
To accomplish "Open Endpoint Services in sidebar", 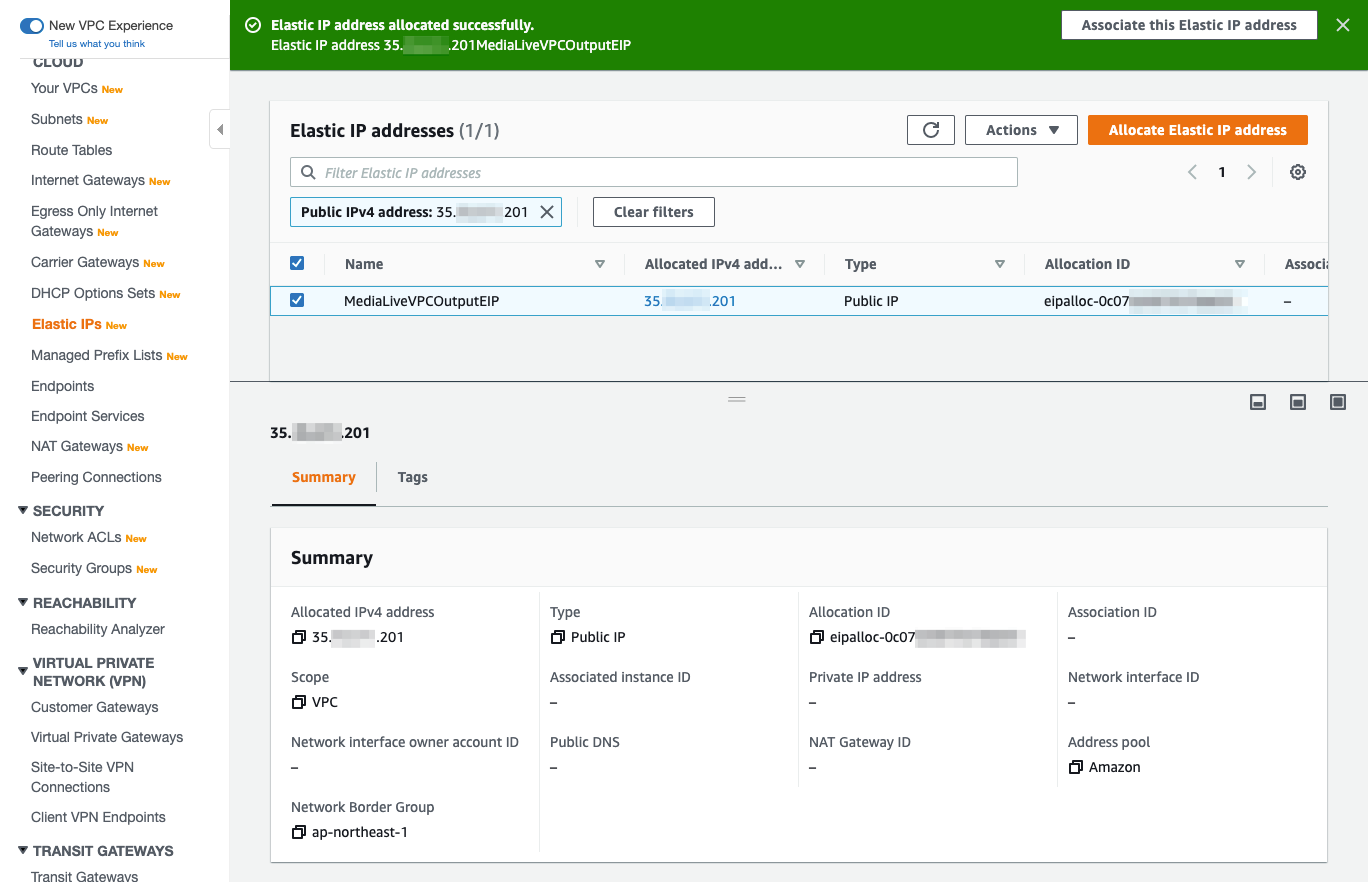I will click(88, 416).
